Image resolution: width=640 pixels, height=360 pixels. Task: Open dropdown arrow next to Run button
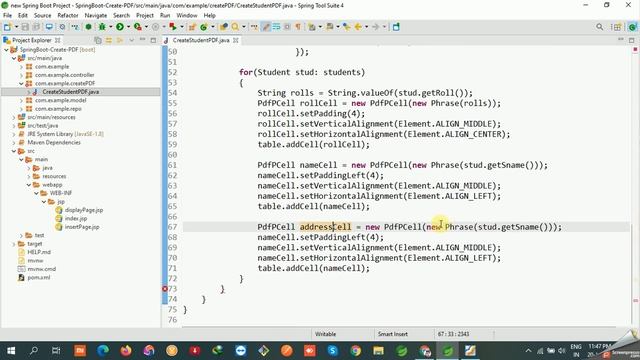point(128,27)
